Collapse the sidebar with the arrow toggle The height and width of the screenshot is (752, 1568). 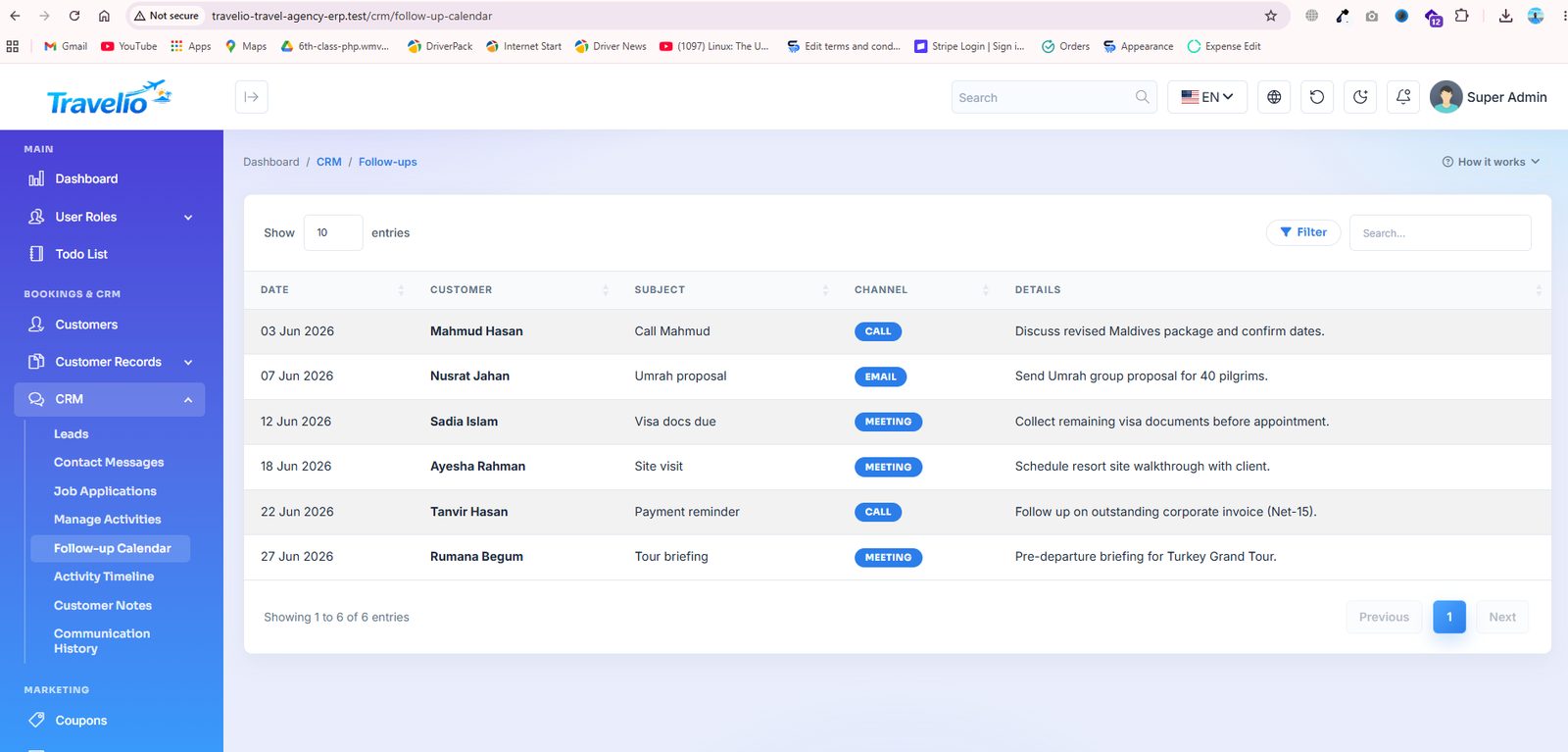[252, 97]
